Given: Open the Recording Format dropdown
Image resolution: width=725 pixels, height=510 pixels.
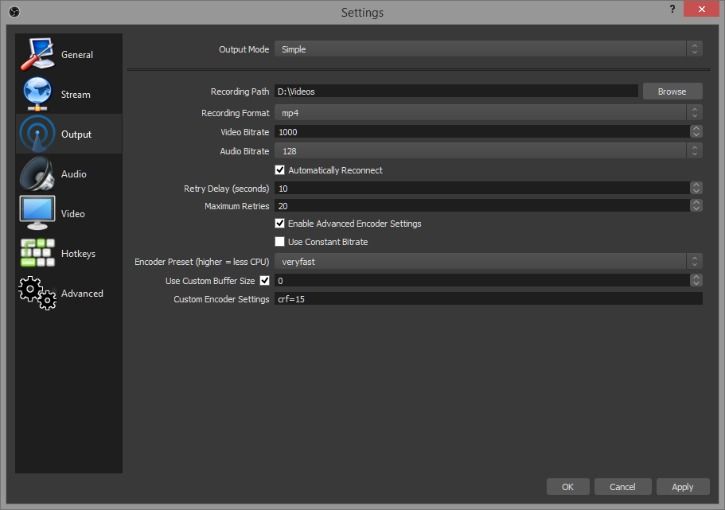Looking at the screenshot, I should (489, 112).
